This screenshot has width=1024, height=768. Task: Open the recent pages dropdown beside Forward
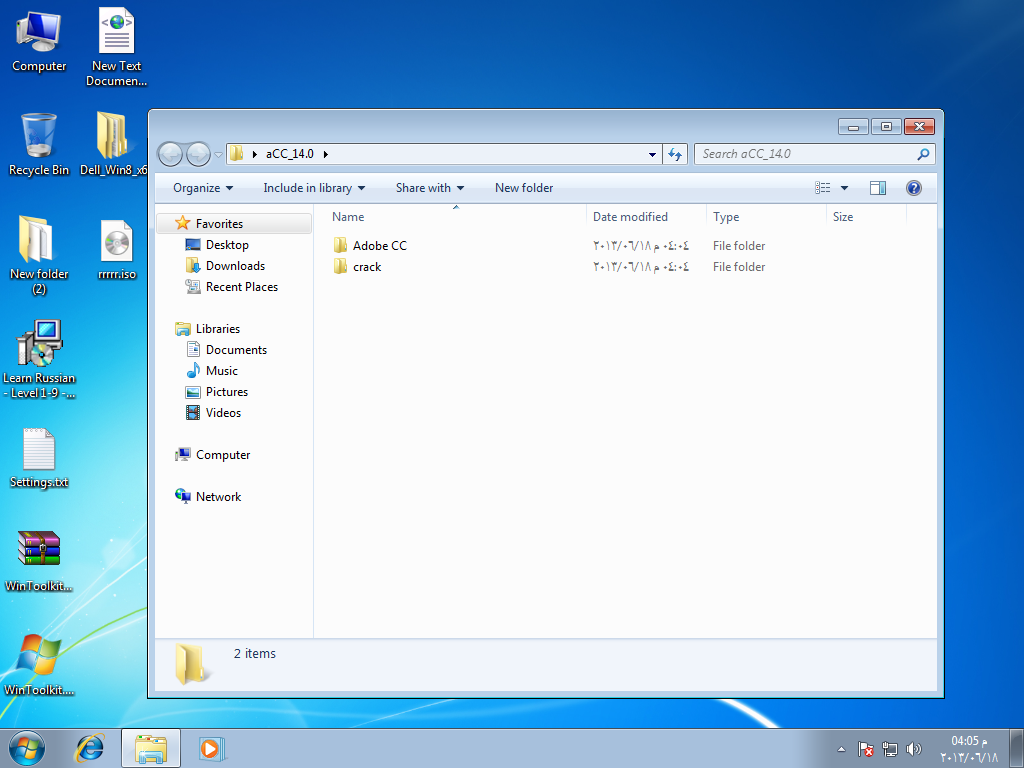click(218, 155)
